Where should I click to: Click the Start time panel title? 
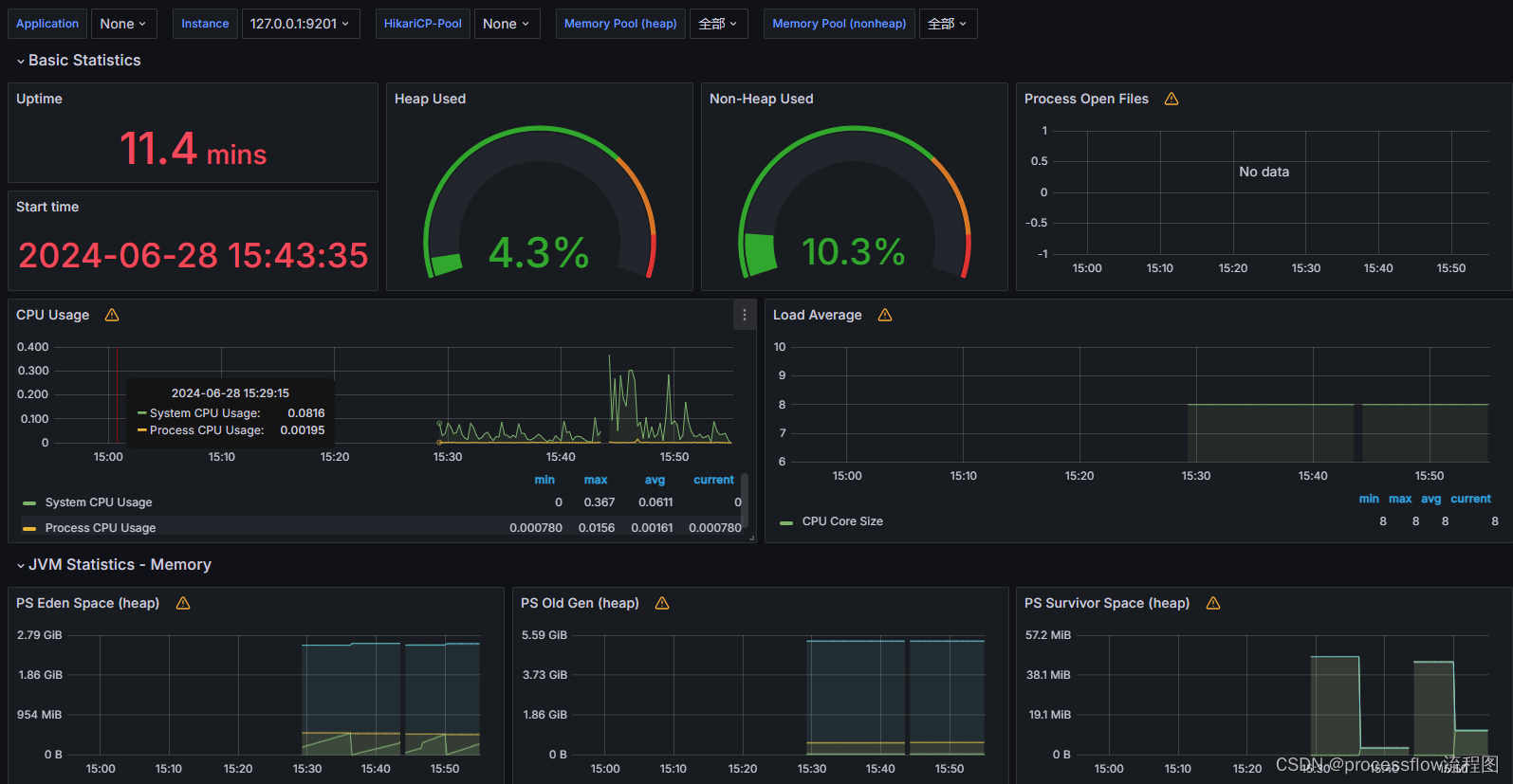(47, 207)
